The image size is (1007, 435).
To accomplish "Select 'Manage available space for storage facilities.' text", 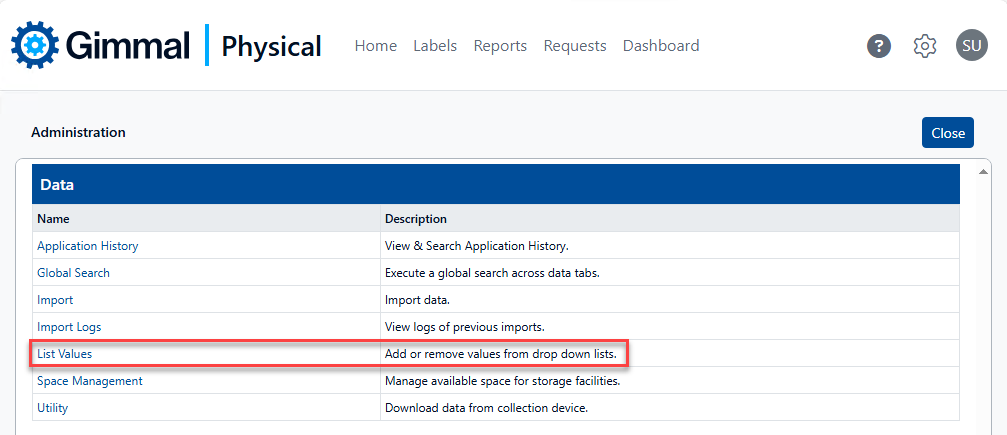I will (x=502, y=380).
